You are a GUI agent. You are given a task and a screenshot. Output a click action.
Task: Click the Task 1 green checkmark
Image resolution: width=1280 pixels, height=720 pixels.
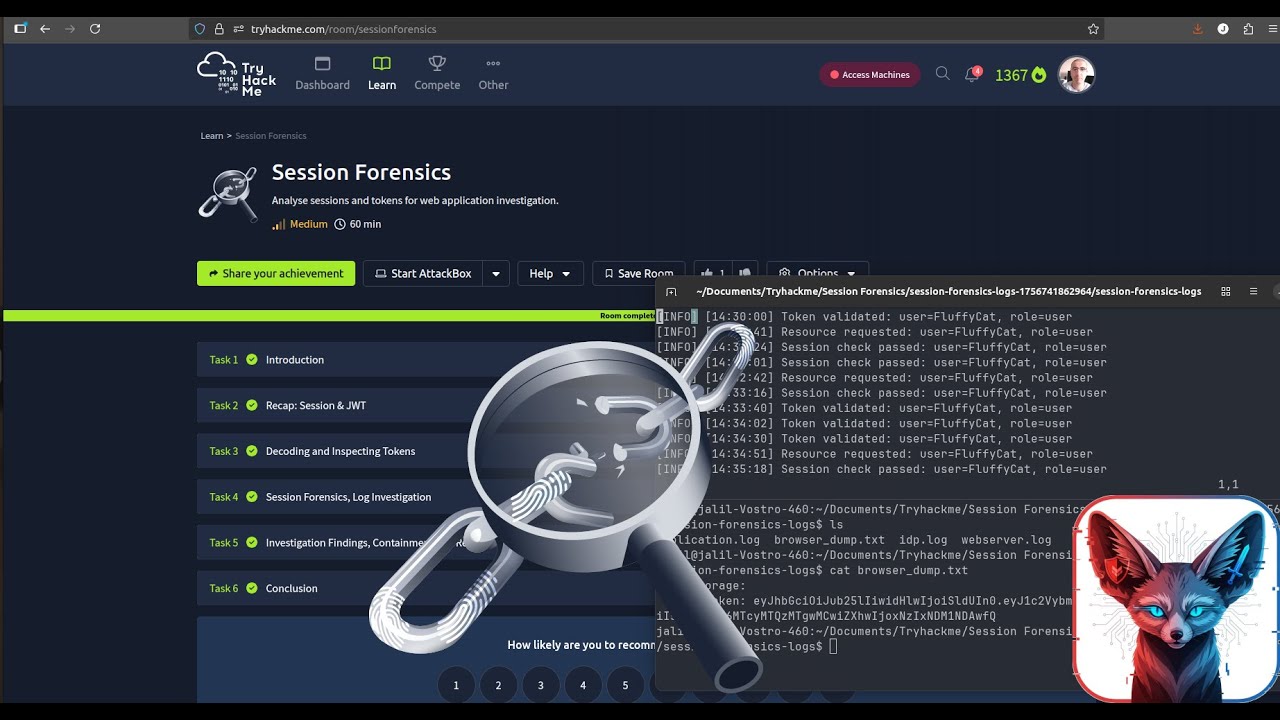[x=252, y=360]
